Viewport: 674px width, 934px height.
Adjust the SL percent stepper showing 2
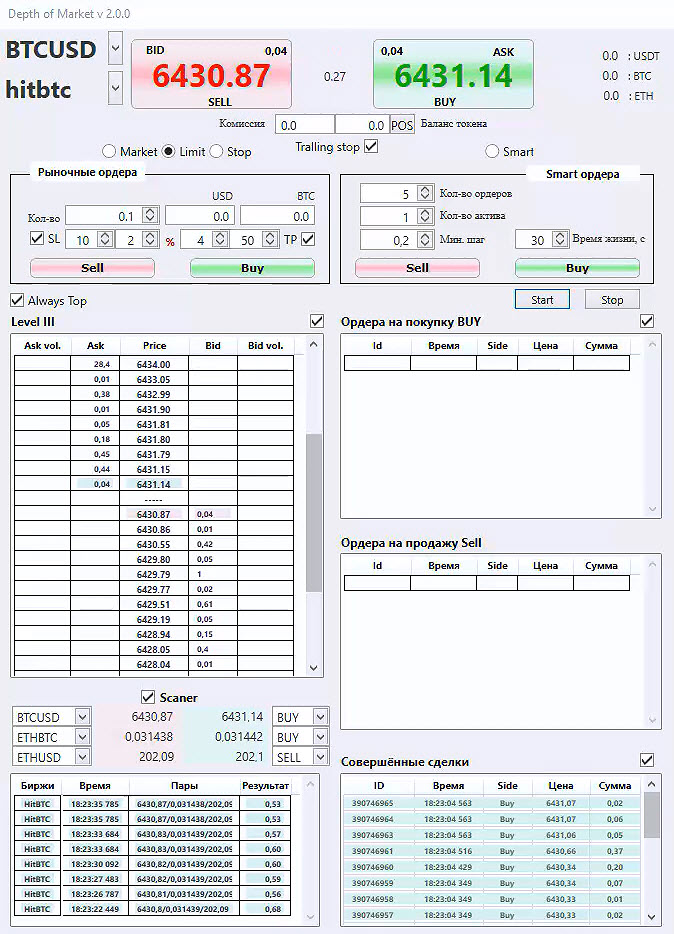point(151,239)
